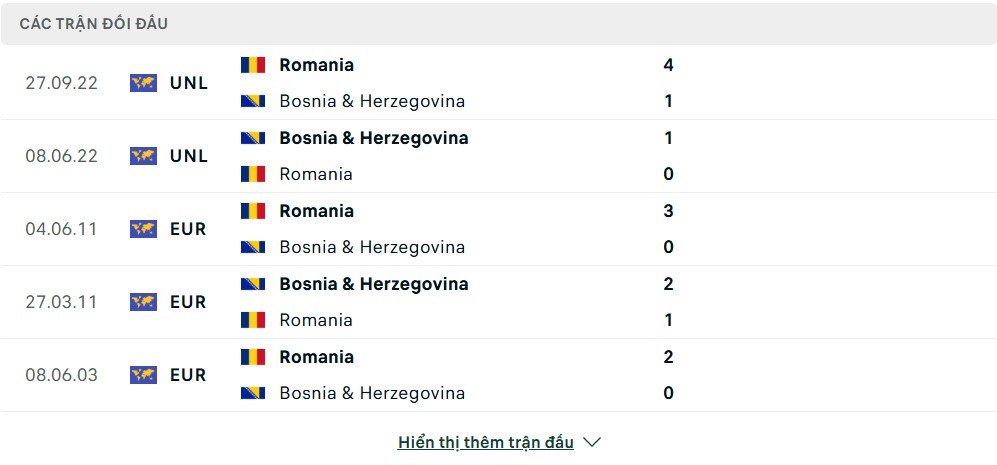Click the EUR competition icon for 27.03.11 match
This screenshot has width=997, height=465.
coord(143,302)
